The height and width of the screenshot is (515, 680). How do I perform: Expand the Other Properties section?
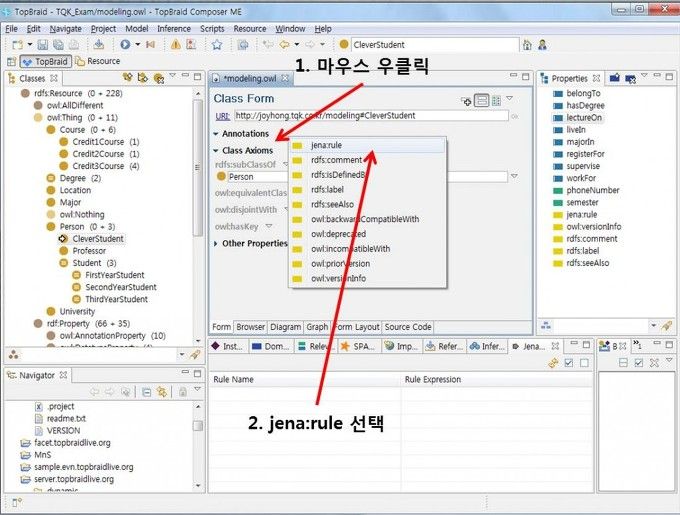tap(216, 244)
